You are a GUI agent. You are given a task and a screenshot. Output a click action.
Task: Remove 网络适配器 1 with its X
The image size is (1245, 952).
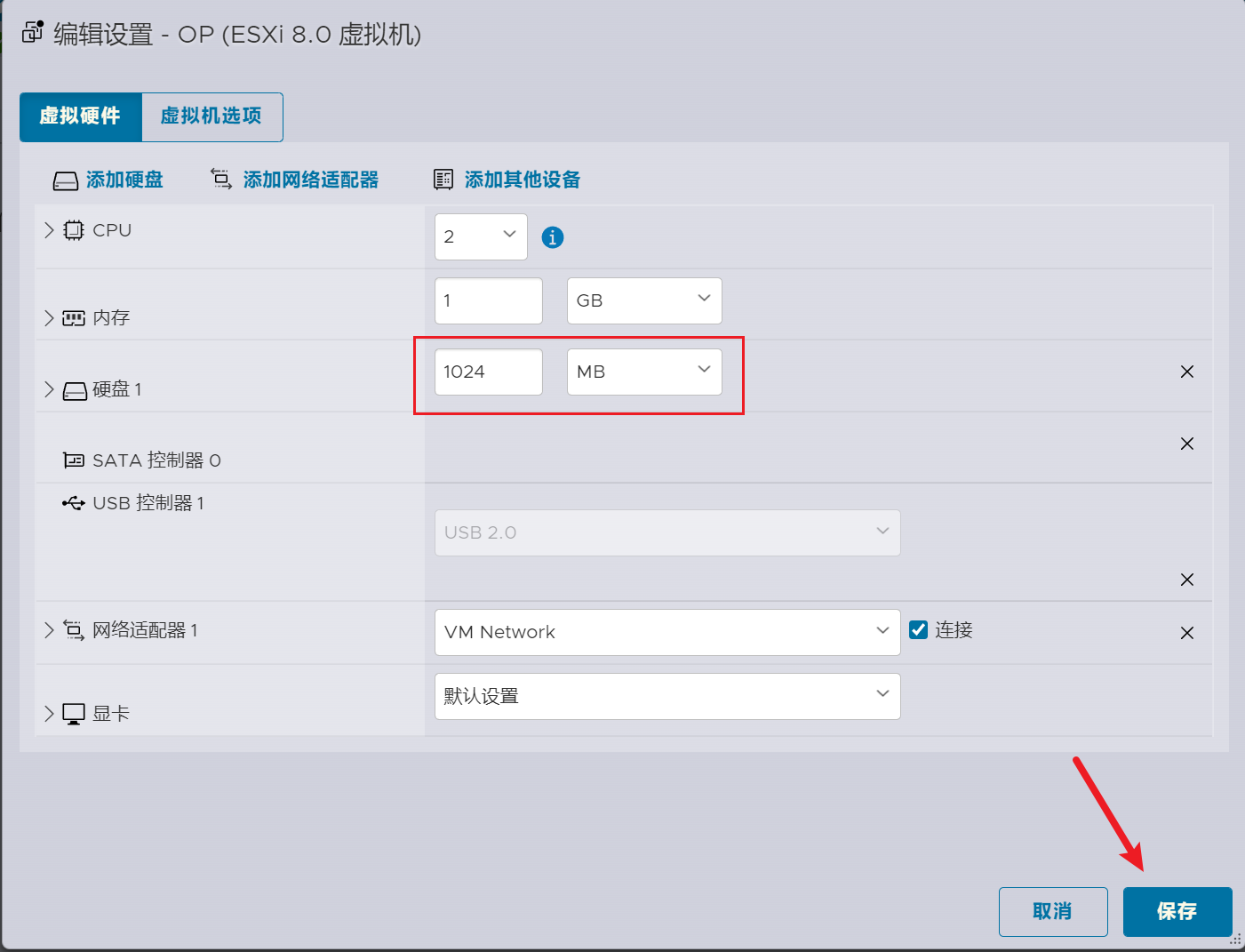pos(1187,633)
